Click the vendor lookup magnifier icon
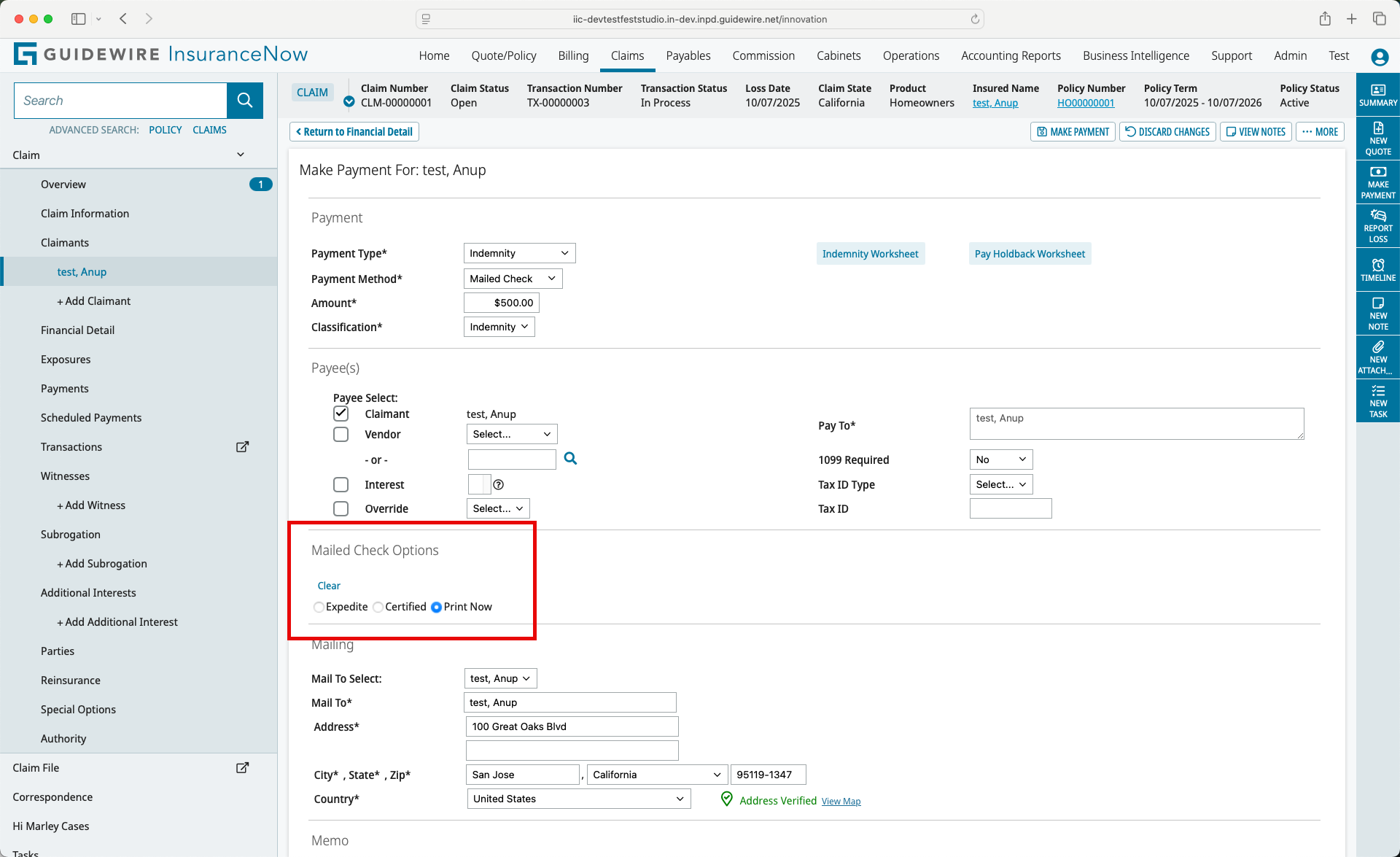Screen dimensions: 1400x857 pyautogui.click(x=570, y=459)
